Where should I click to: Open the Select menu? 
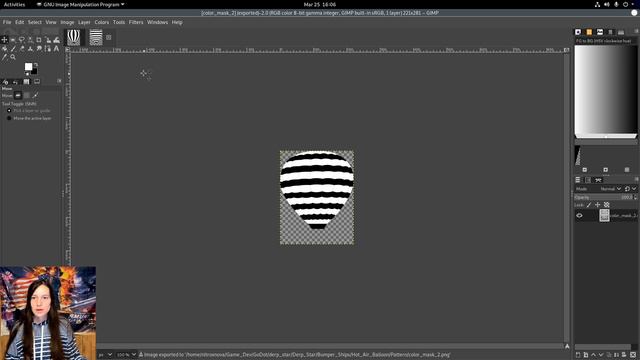(35, 22)
